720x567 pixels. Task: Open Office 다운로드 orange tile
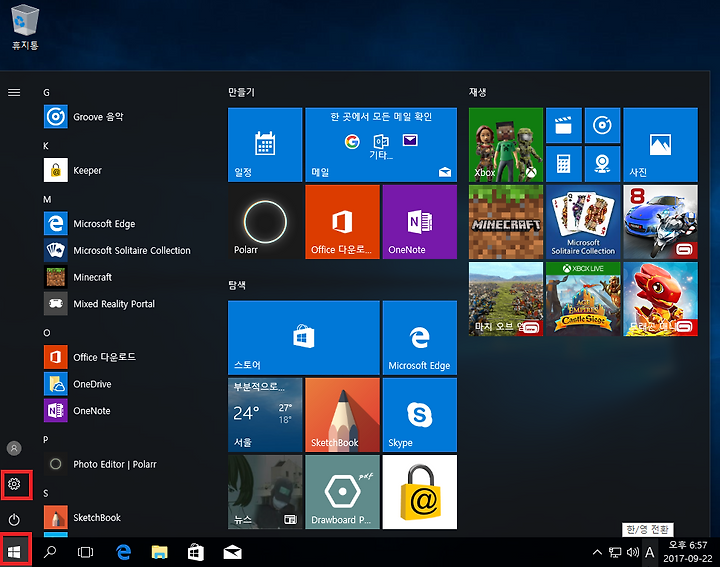342,222
